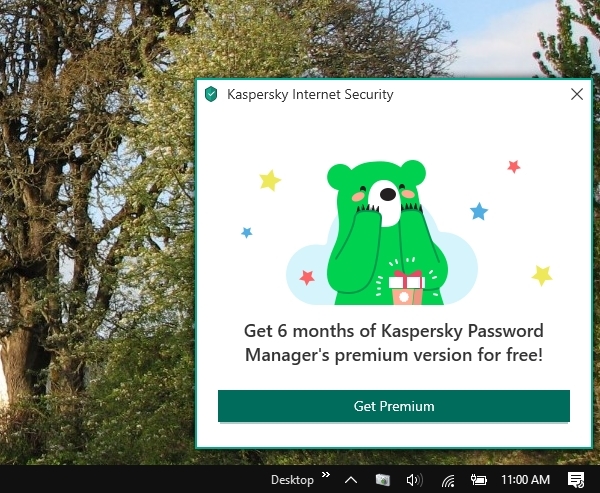
Task: Click the large blue star right of bear
Action: click(479, 211)
